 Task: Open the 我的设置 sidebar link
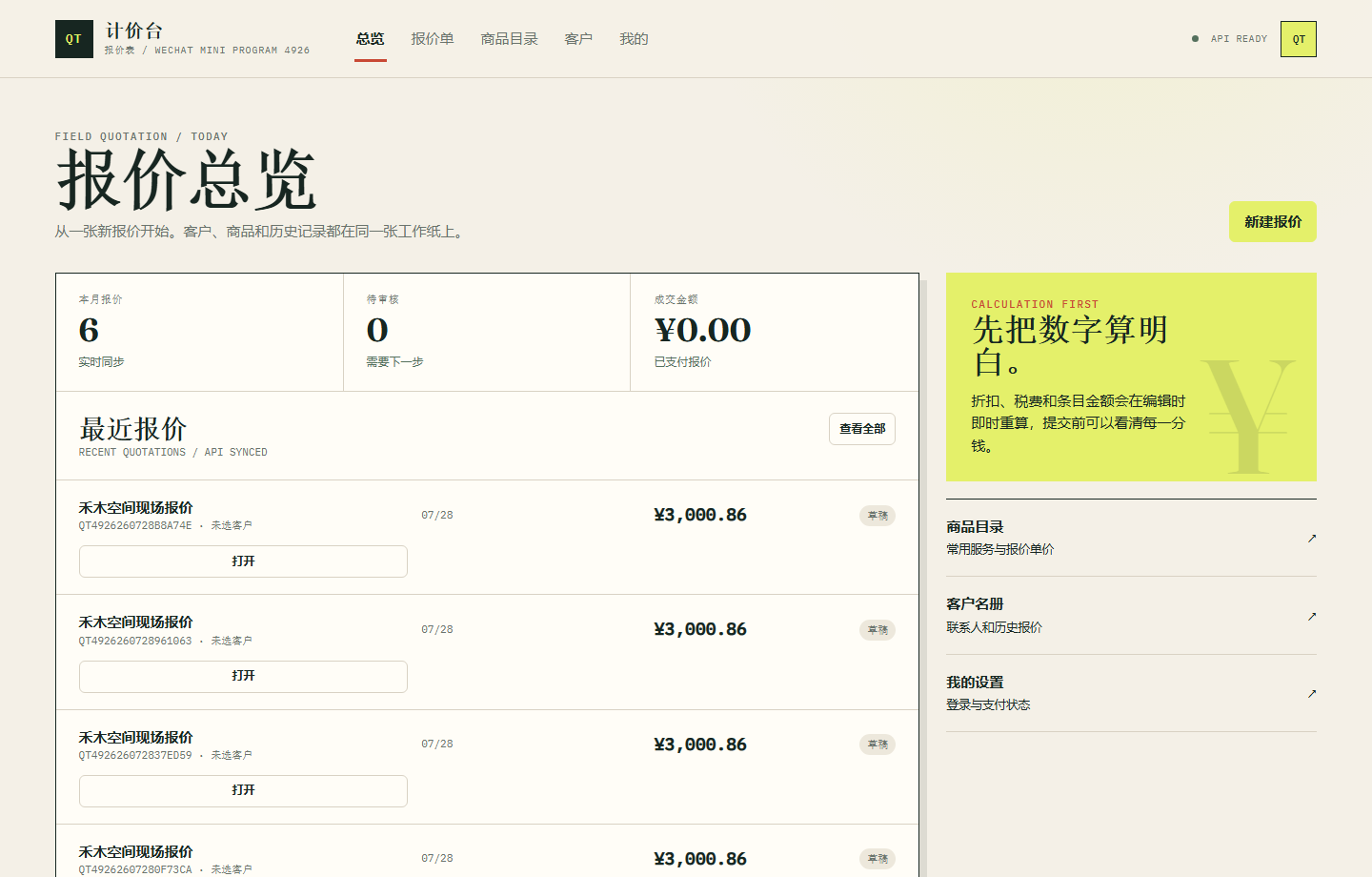click(1131, 693)
